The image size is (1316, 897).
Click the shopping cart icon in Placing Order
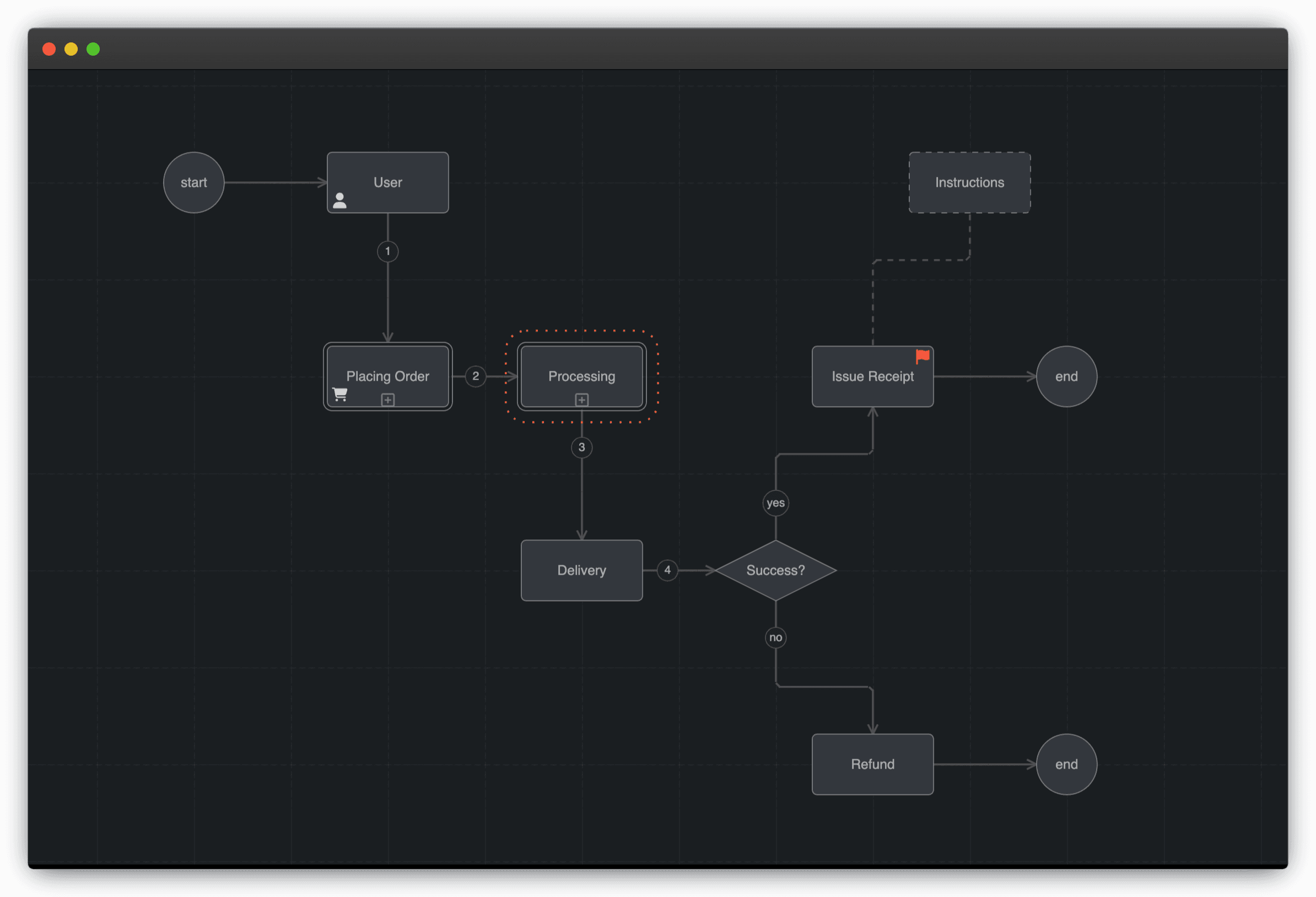tap(341, 394)
